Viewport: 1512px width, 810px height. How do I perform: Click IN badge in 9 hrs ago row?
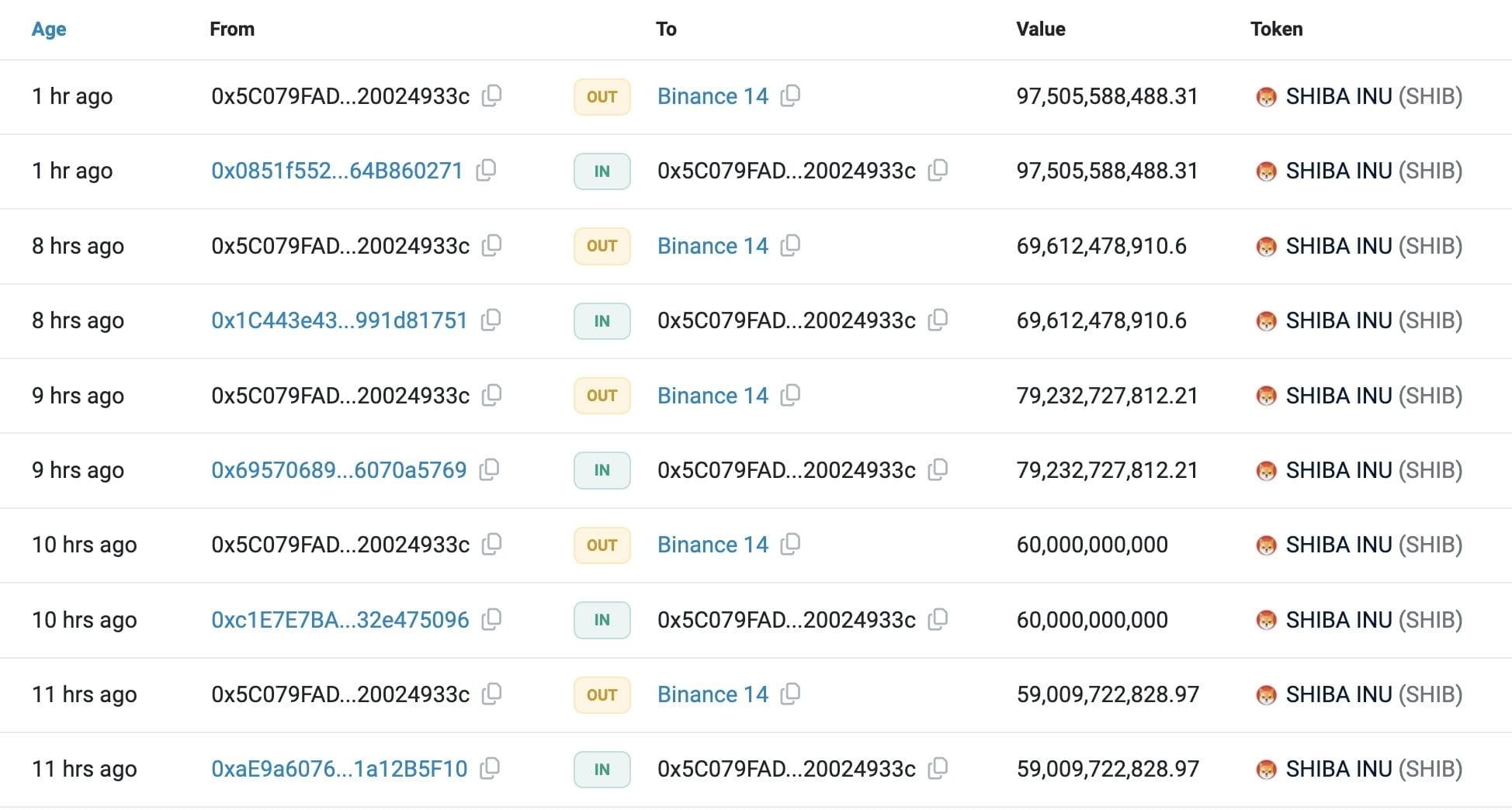(602, 470)
